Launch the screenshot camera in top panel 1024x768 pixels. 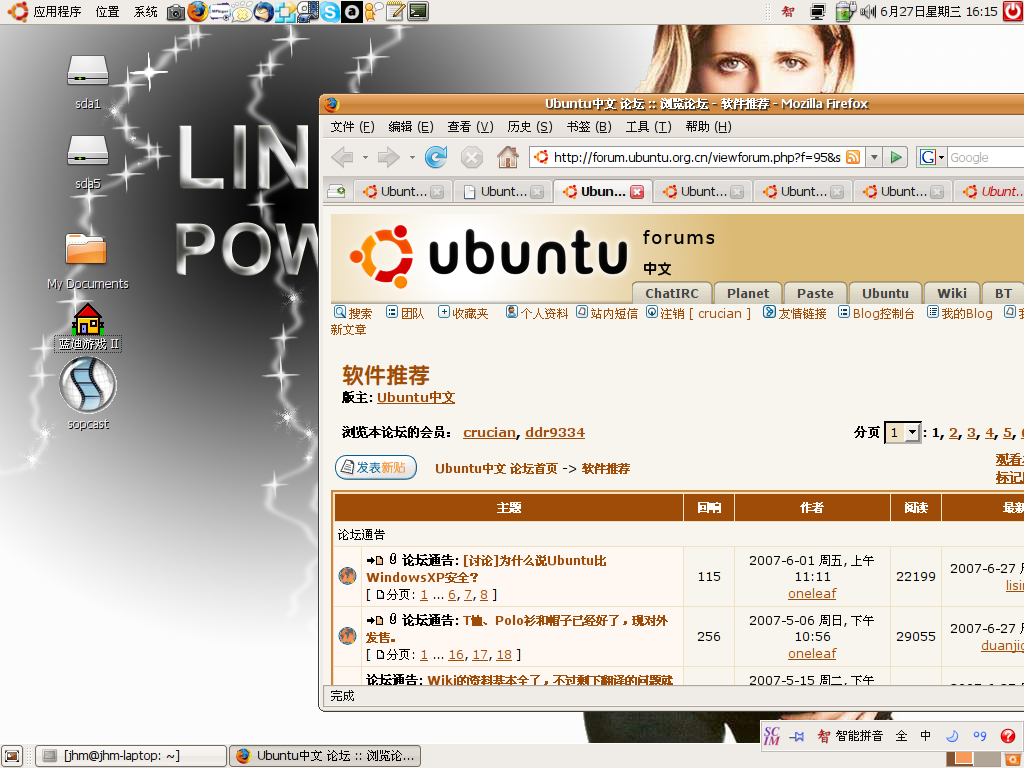tap(176, 12)
